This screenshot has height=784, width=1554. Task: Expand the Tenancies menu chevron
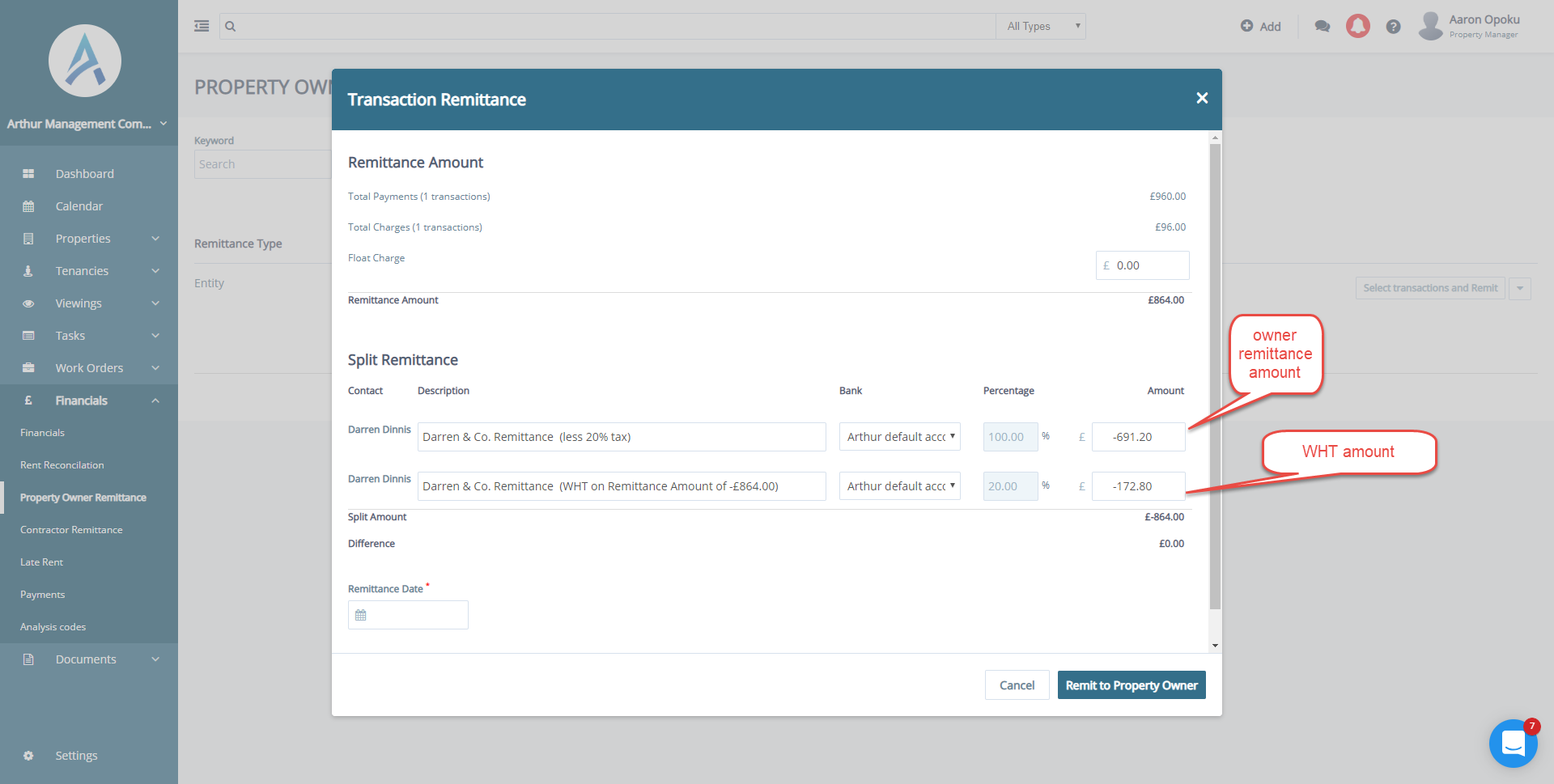click(155, 271)
